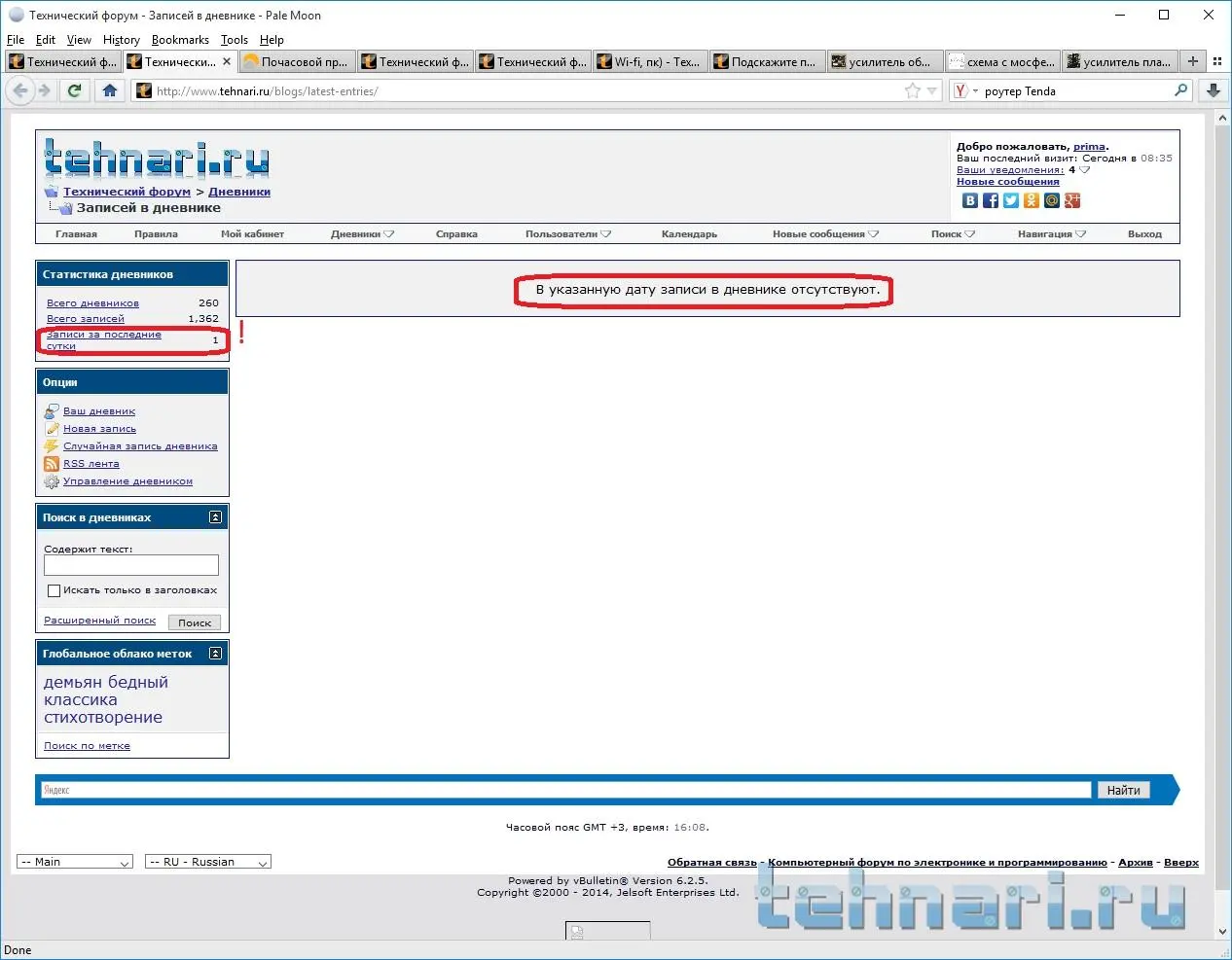Share via VKontakte icon
The image size is (1232, 960).
[970, 200]
